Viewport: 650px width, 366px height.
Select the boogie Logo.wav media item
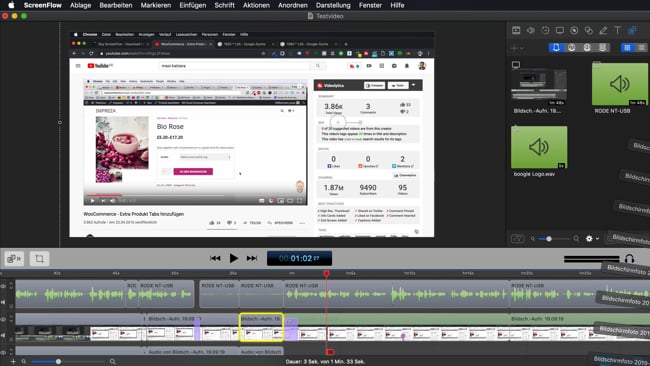pyautogui.click(x=539, y=147)
